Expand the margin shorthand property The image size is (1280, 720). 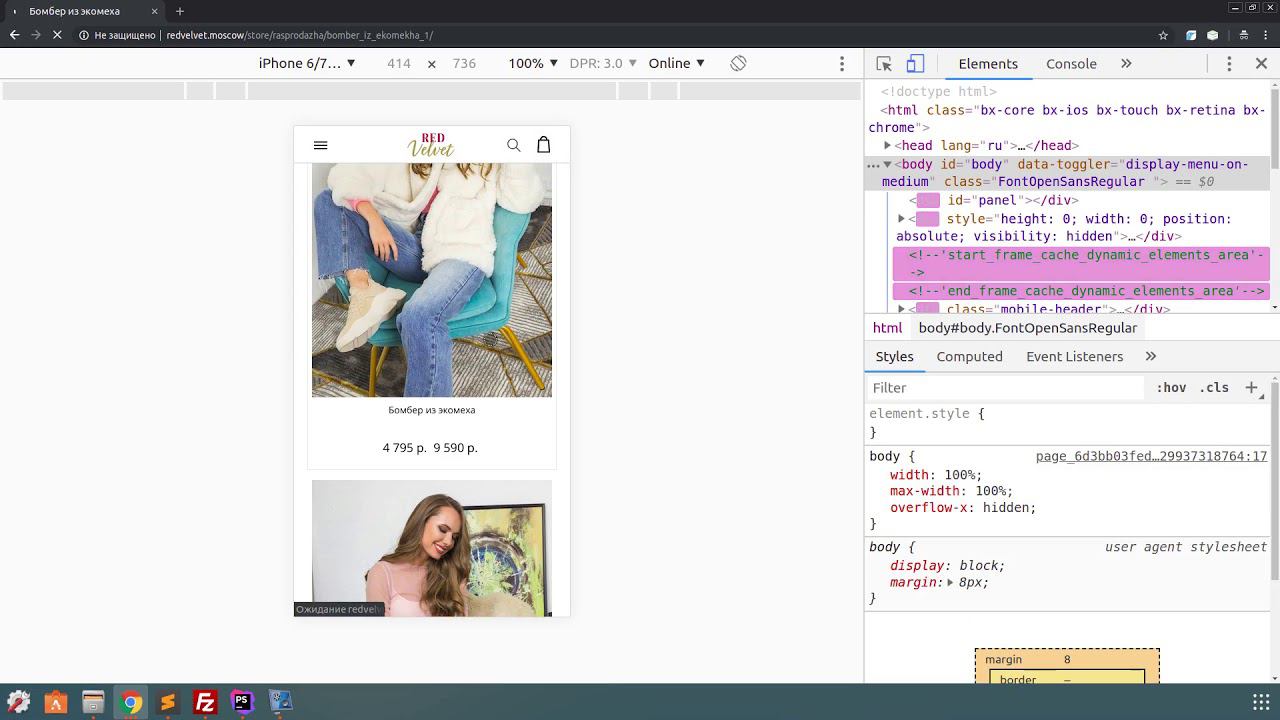pos(950,582)
